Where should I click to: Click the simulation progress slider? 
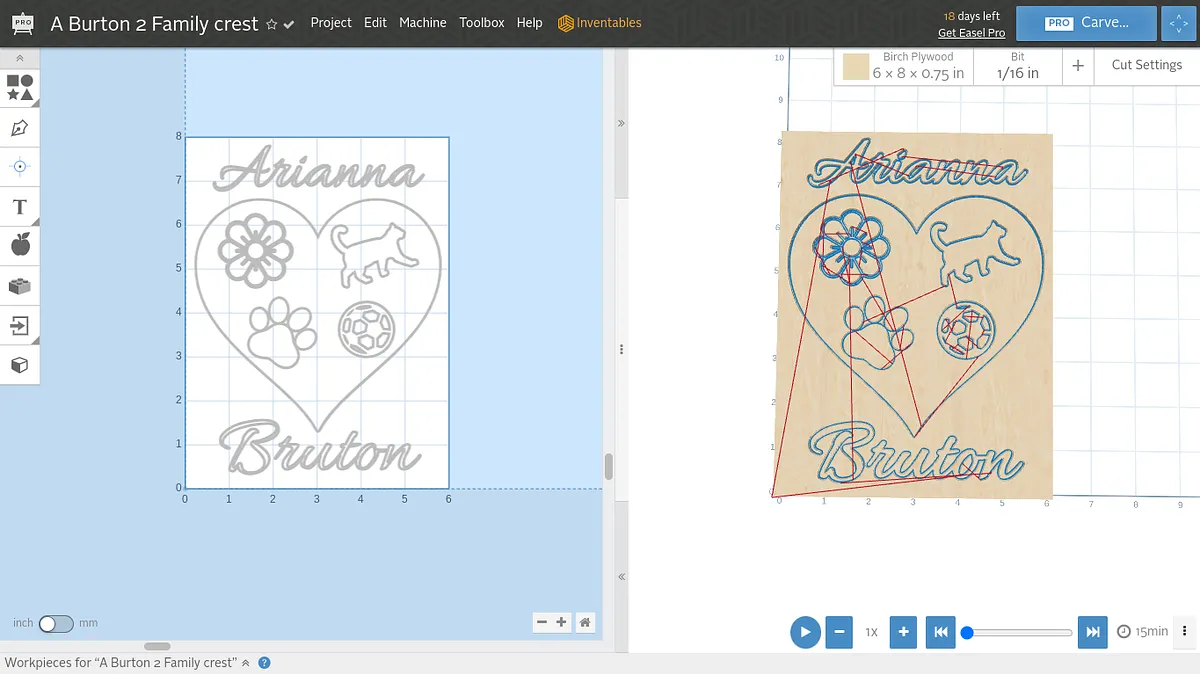[x=1018, y=632]
